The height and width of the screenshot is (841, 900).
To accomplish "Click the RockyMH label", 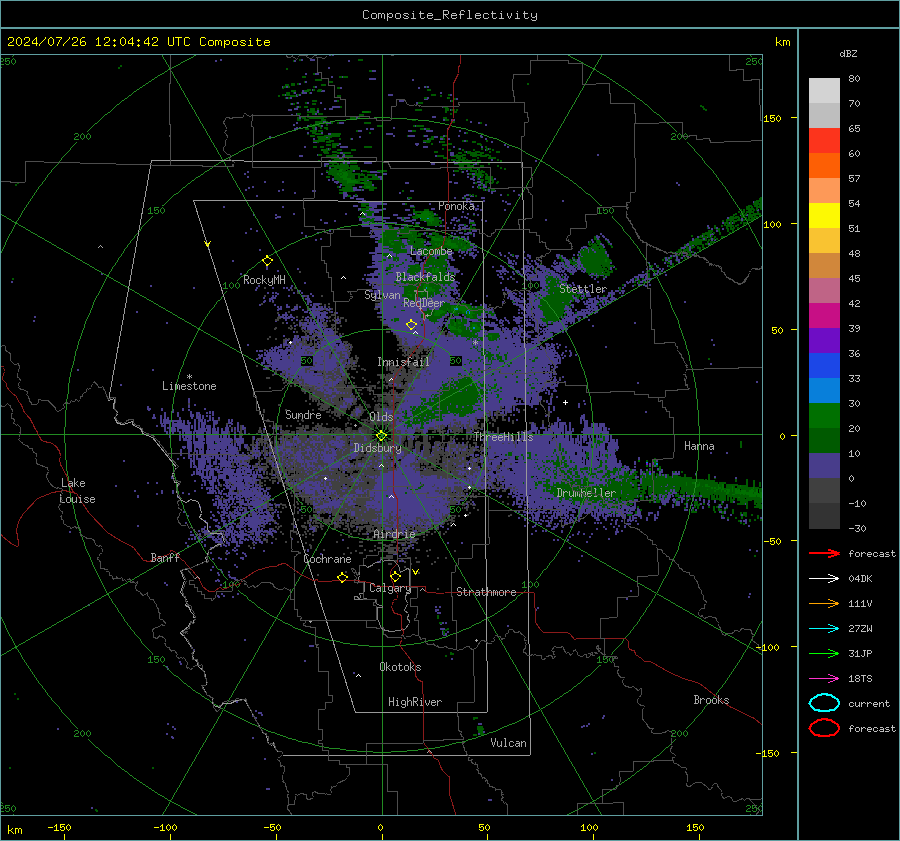I will pos(264,280).
